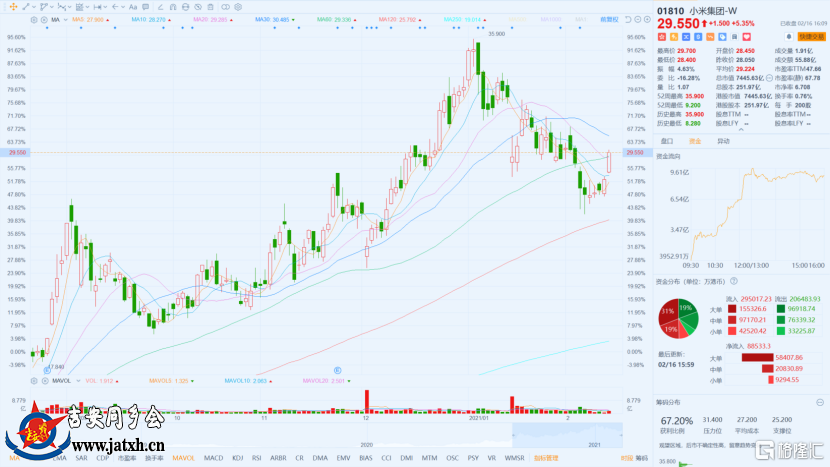This screenshot has width=830, height=467.
Task: Open the drawing toolbar settings gear
Action: coord(238,7)
